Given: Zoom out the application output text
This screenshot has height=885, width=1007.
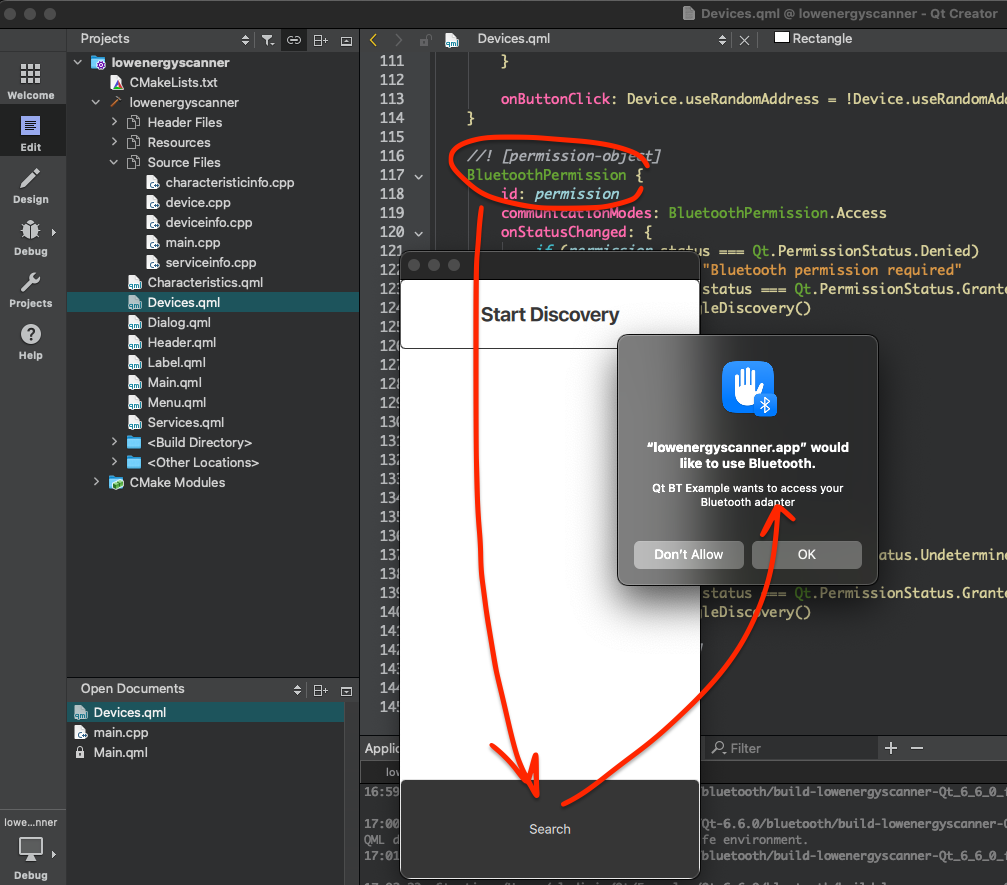Looking at the screenshot, I should 917,748.
